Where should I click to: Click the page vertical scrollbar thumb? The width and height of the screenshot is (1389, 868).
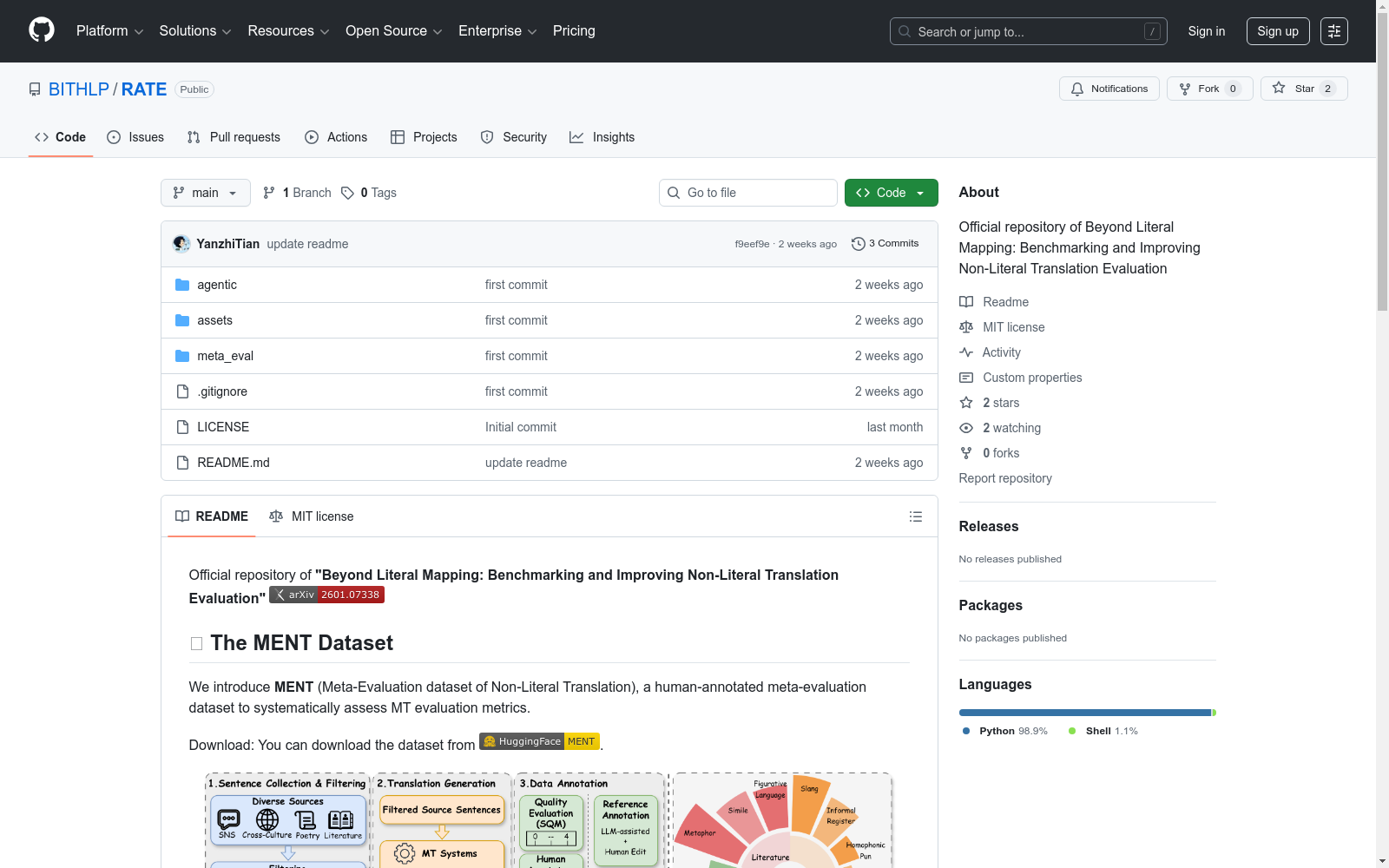[1383, 161]
